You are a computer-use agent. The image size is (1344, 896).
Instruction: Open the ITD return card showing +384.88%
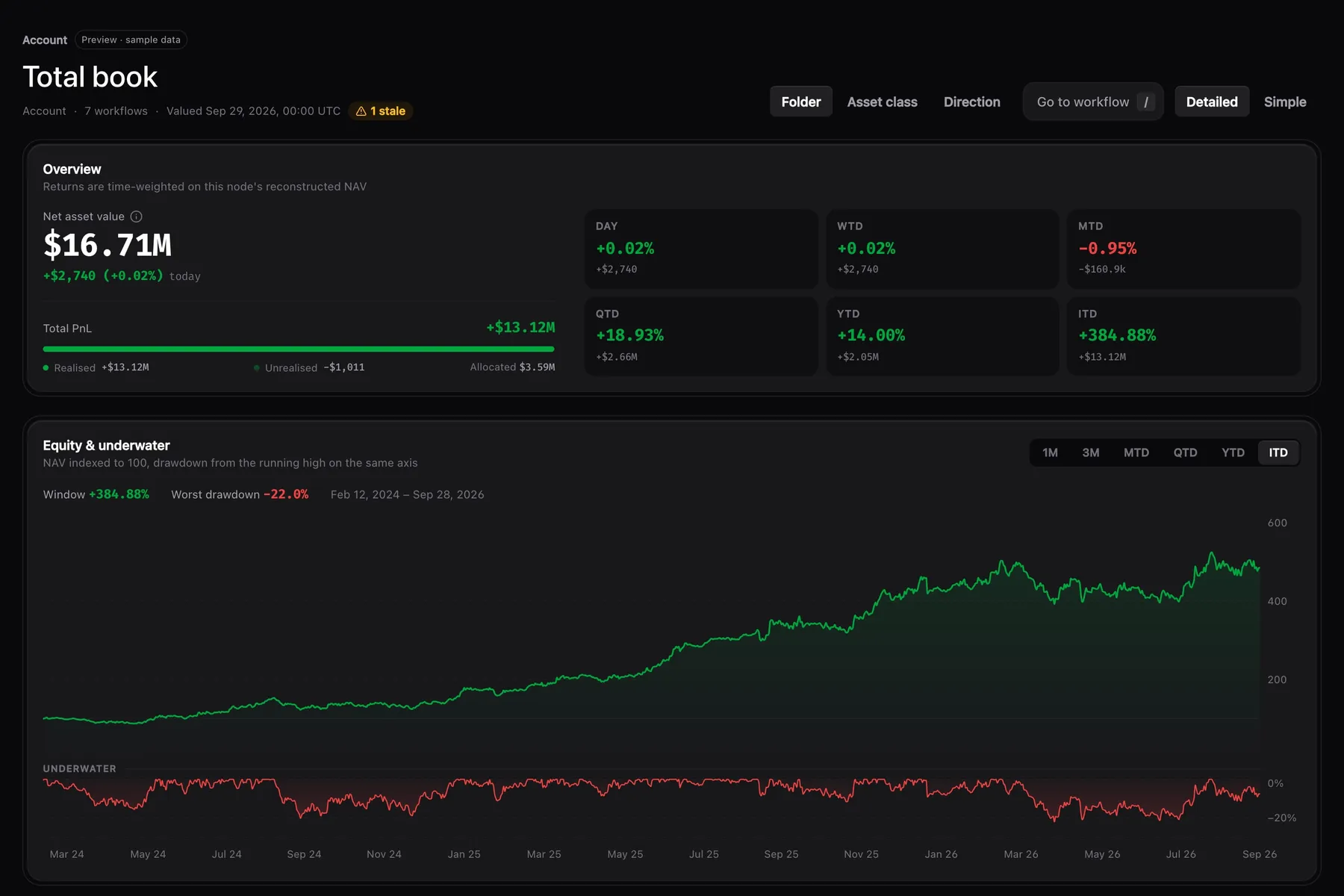(1183, 337)
